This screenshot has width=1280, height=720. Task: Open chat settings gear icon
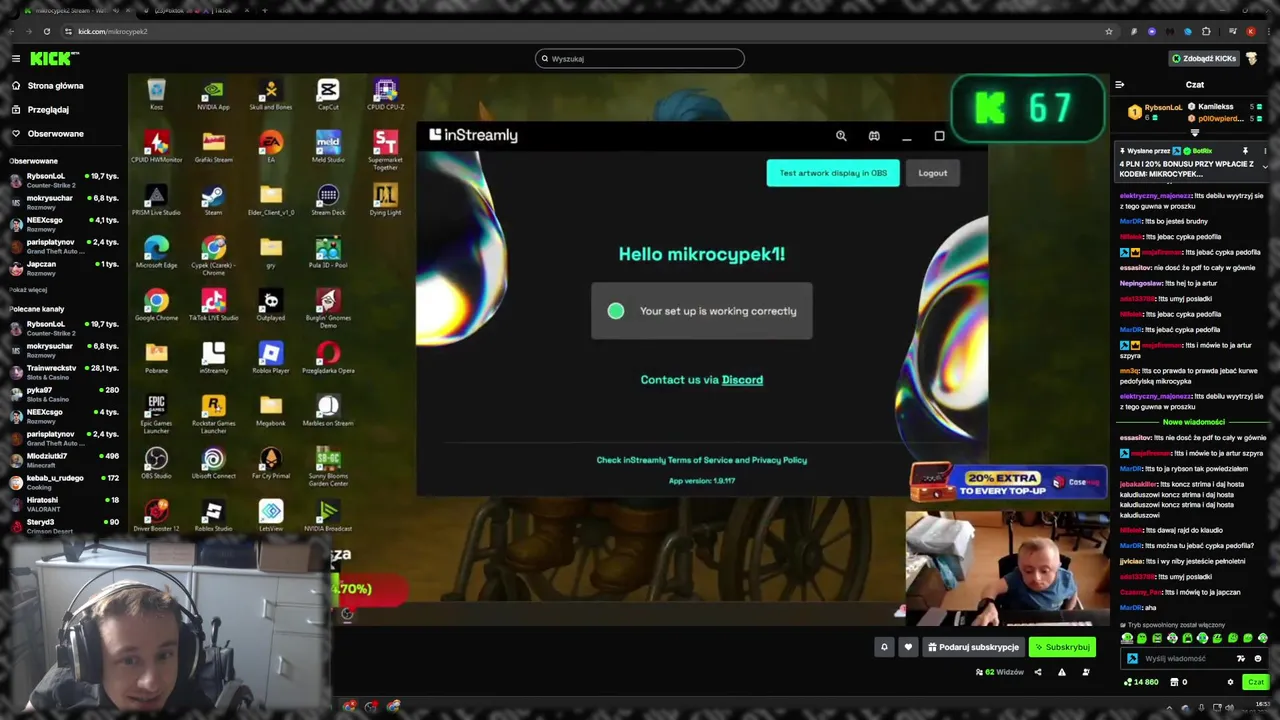(1230, 682)
